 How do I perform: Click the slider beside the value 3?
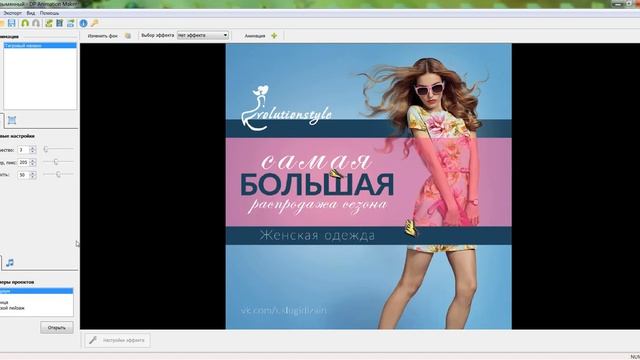pos(58,149)
